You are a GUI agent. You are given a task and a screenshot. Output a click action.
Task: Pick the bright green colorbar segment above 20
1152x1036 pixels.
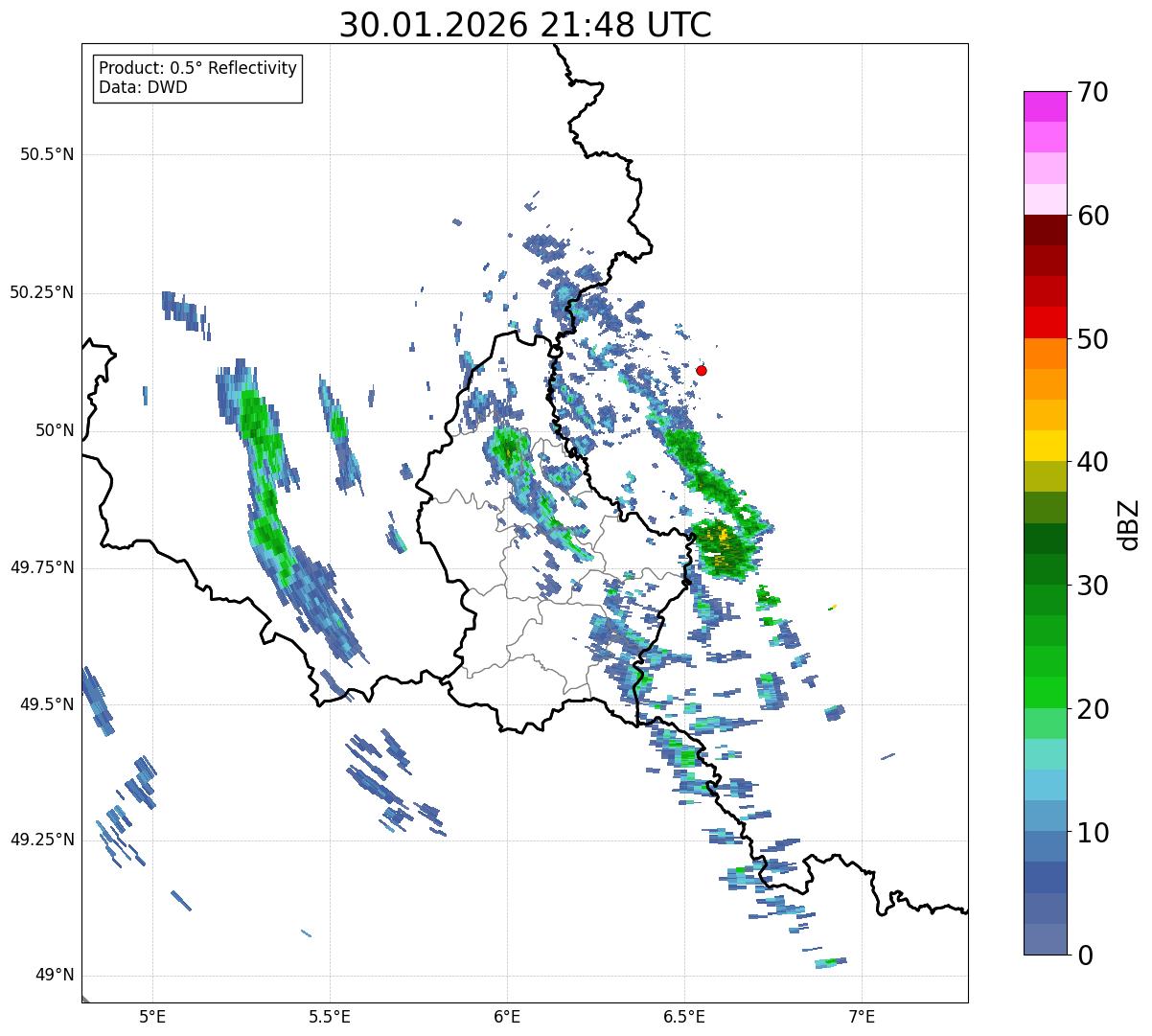point(1045,692)
